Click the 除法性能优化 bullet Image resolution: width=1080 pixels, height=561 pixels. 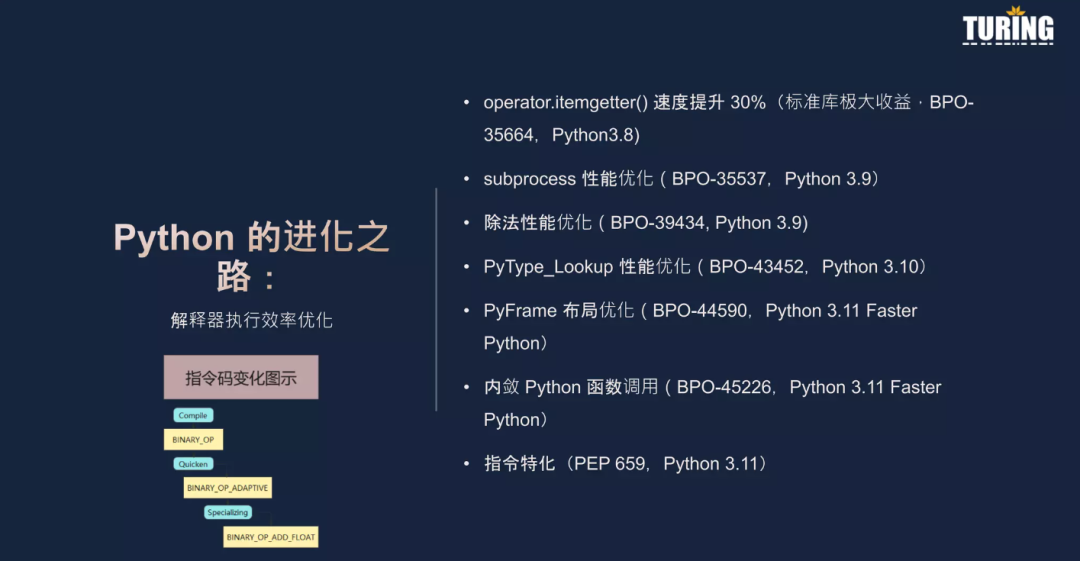(x=645, y=223)
